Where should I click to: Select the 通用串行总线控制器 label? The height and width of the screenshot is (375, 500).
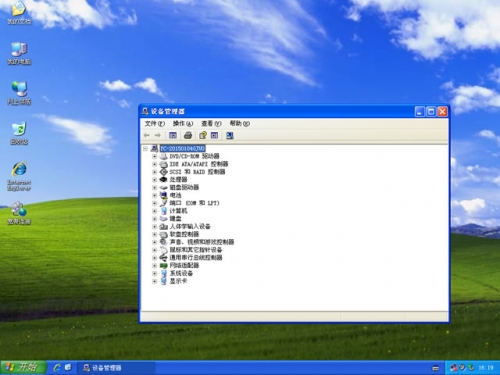pyautogui.click(x=196, y=258)
